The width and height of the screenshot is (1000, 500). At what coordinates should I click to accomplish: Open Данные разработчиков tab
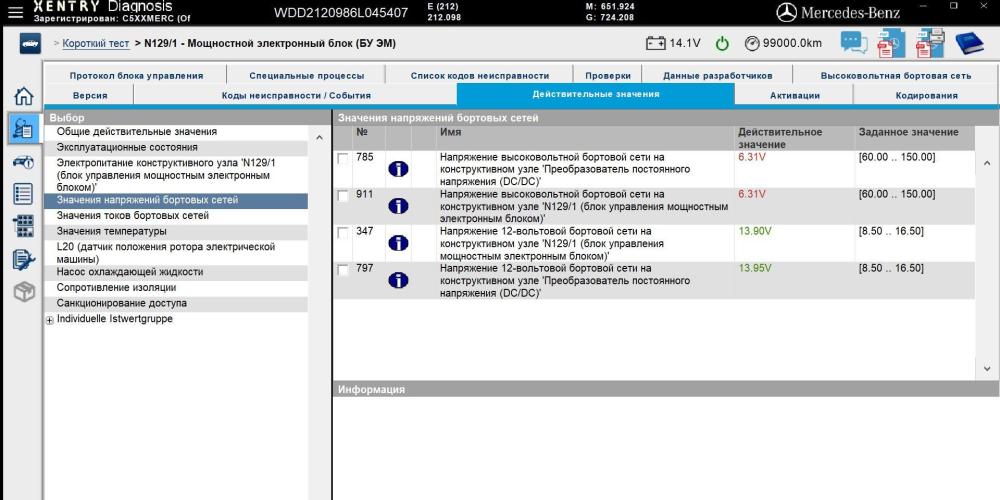(x=717, y=75)
